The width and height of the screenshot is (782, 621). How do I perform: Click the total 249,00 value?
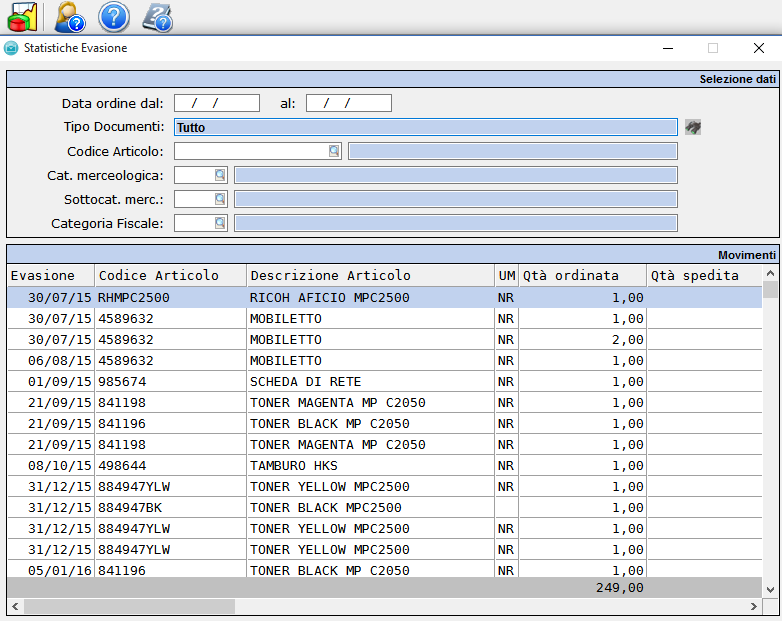click(619, 588)
